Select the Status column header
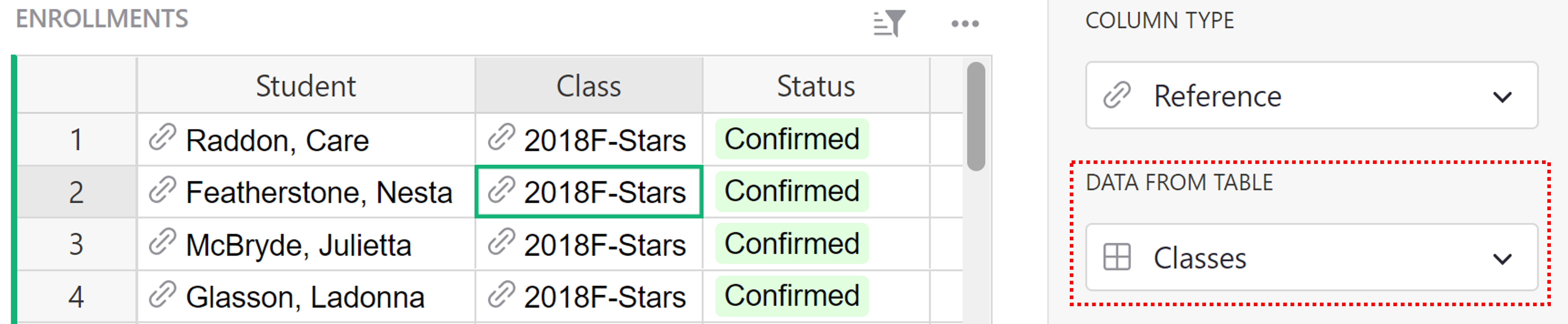Image resolution: width=1568 pixels, height=324 pixels. 816,86
